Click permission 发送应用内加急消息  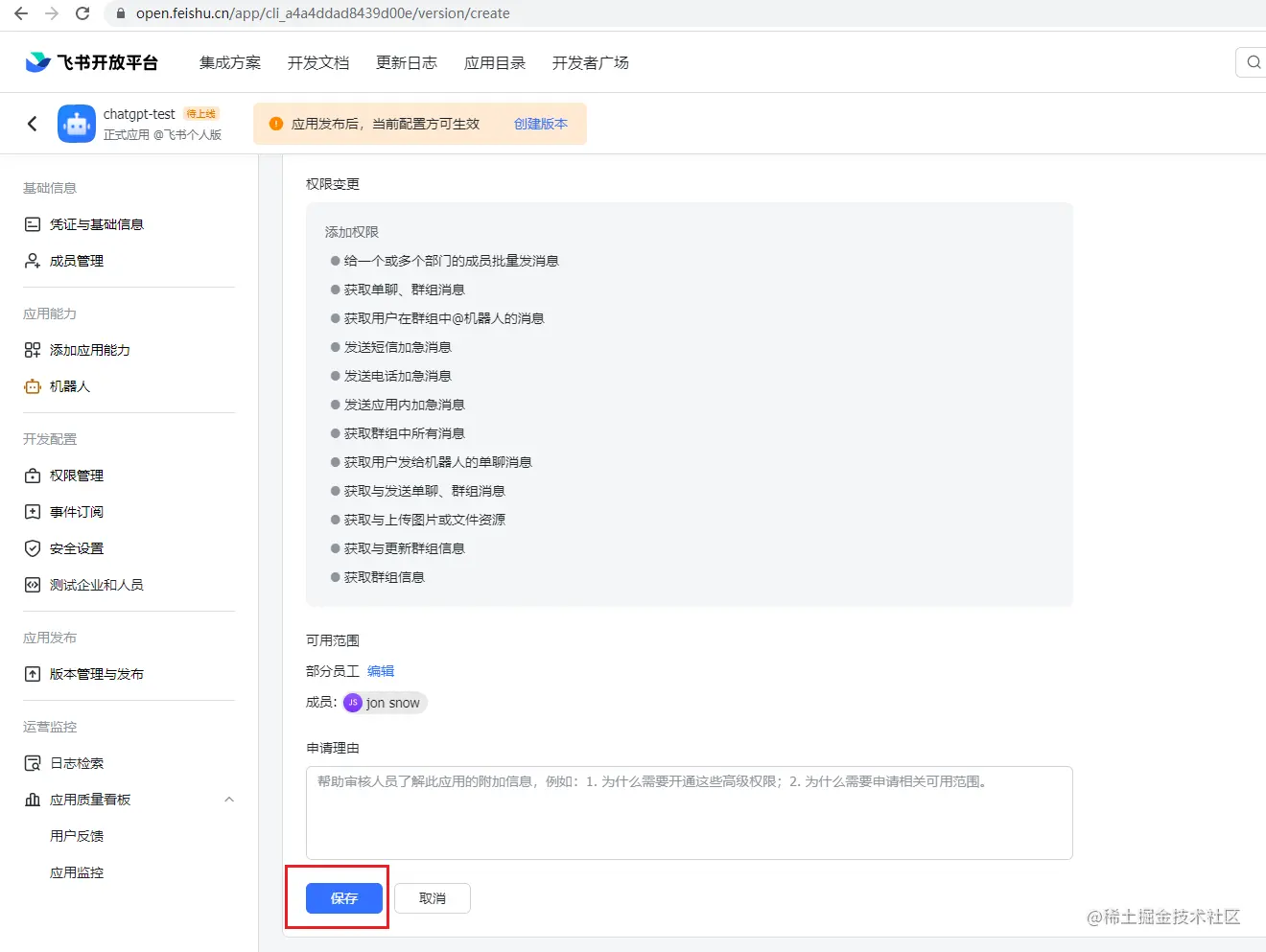pyautogui.click(x=404, y=405)
